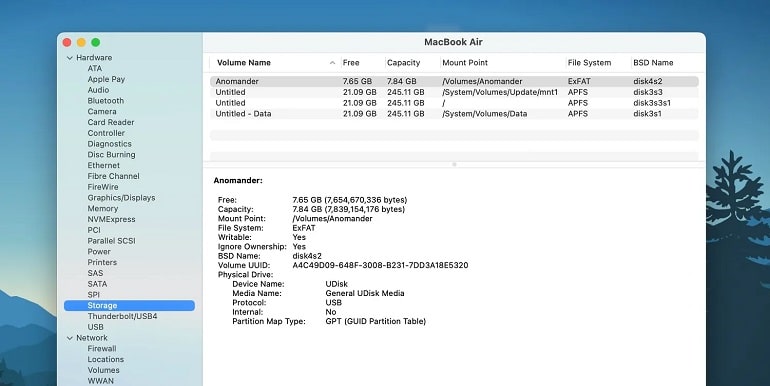The height and width of the screenshot is (386, 770).
Task: Select Apple Pay in the sidebar
Action: click(106, 80)
